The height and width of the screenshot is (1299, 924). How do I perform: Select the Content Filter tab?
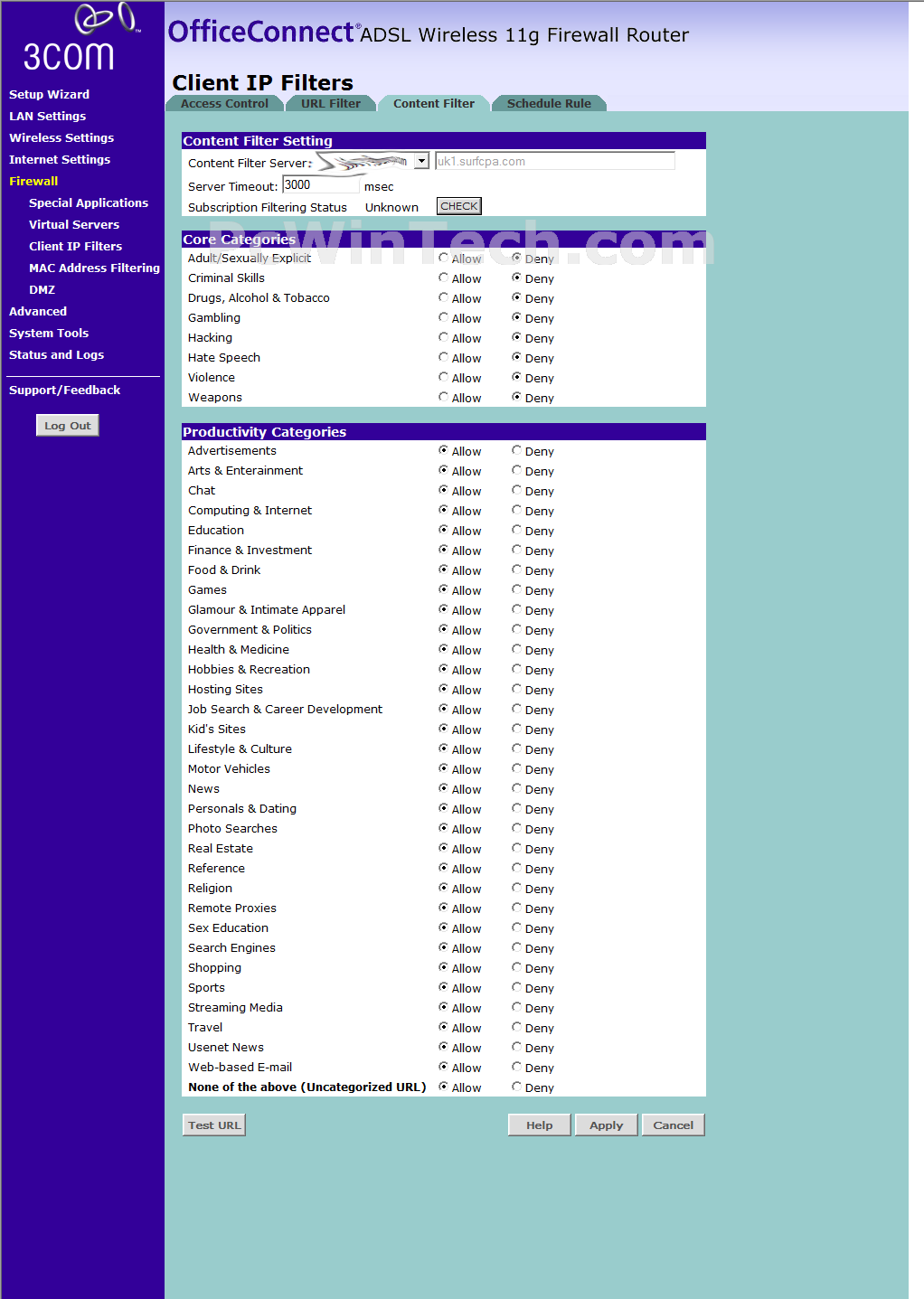434,104
